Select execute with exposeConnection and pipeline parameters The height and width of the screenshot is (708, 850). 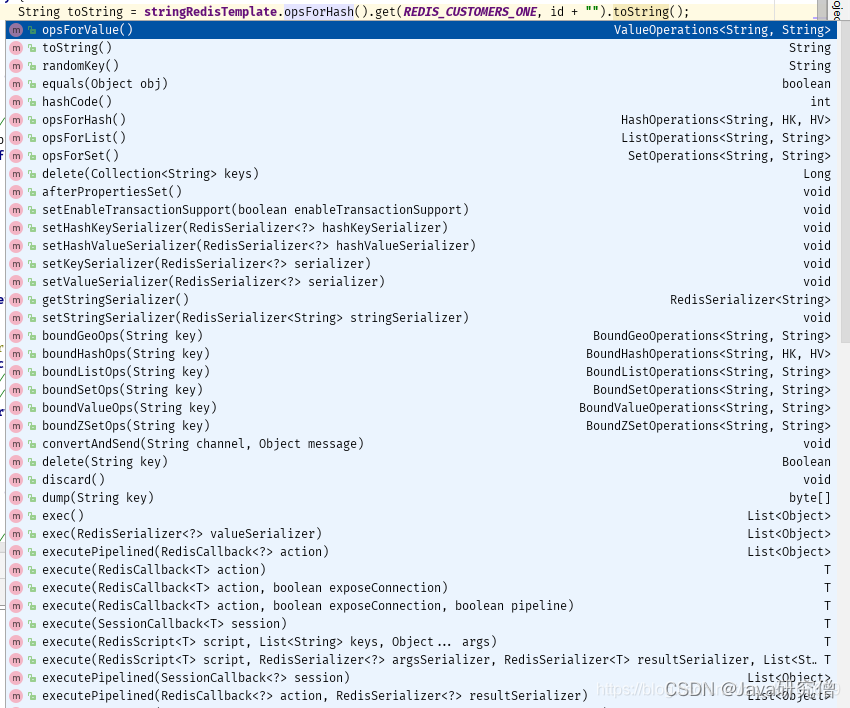tap(421, 606)
